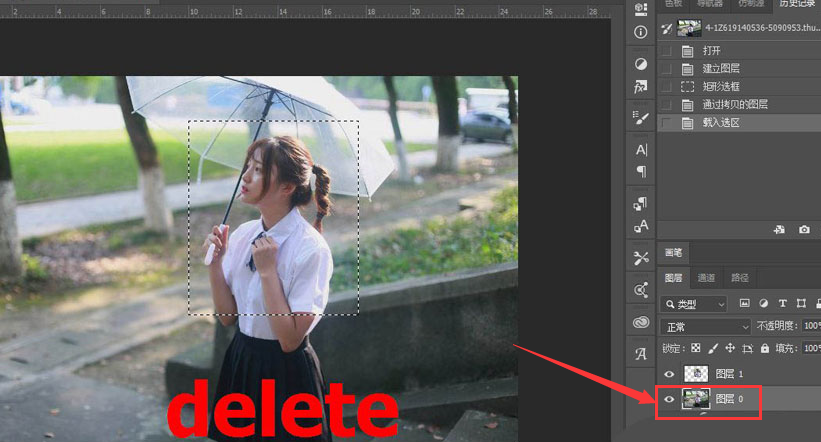Viewport: 821px width, 442px height.
Task: Filter layers by pixel layers icon
Action: pos(744,303)
